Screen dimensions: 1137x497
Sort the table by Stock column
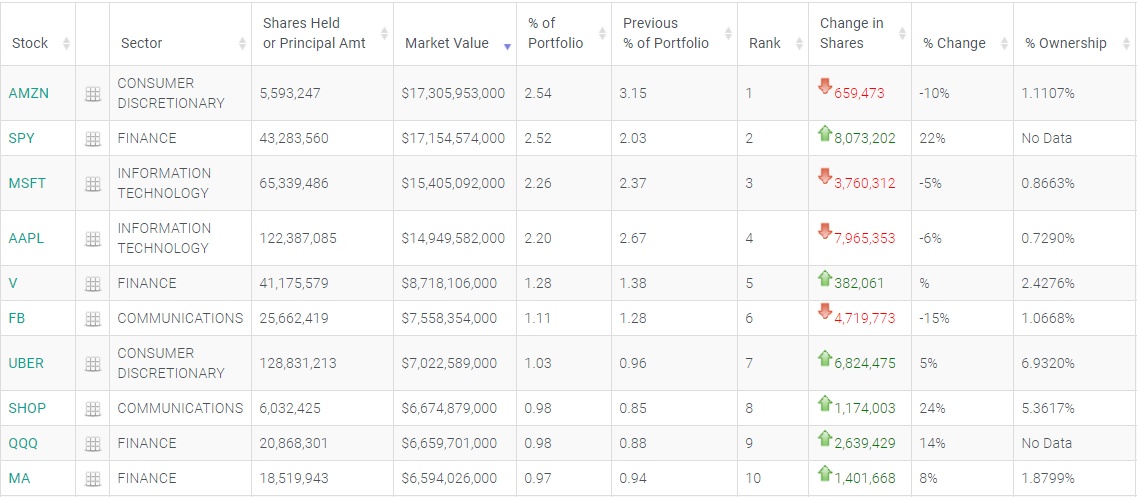(x=30, y=43)
